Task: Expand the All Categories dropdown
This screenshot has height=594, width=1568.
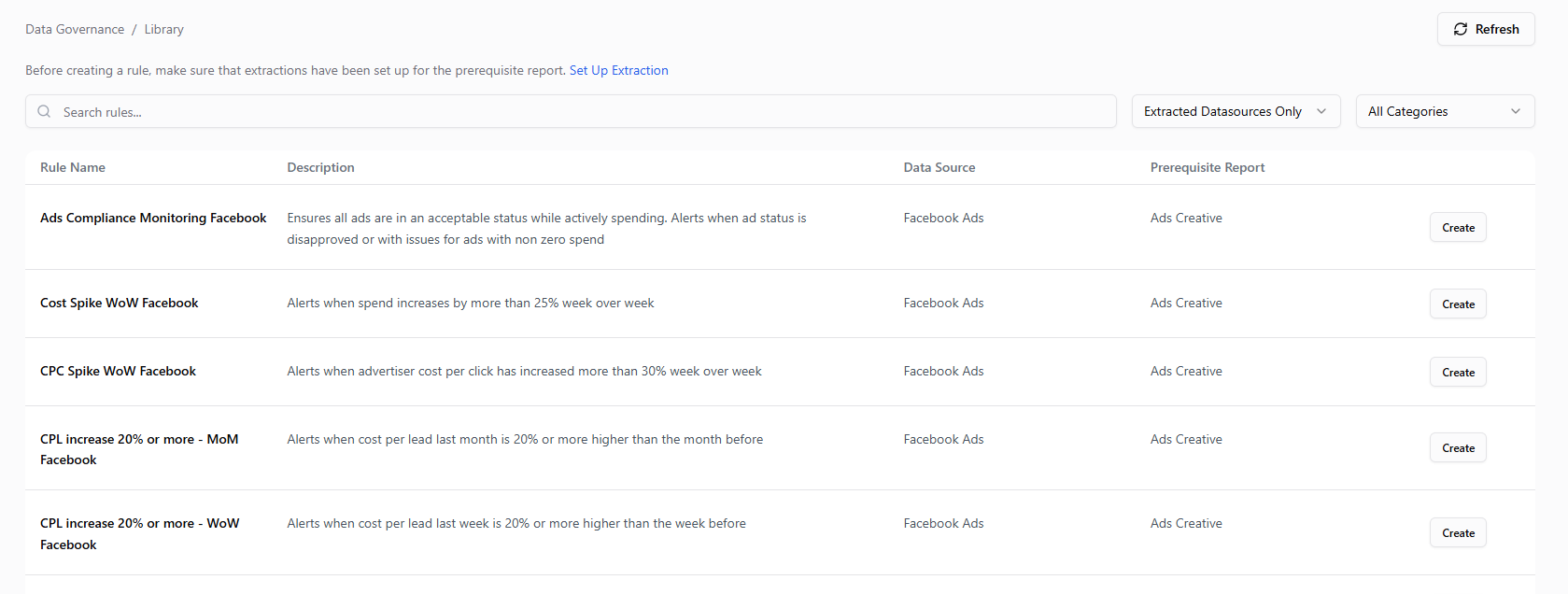Action: coord(1444,111)
